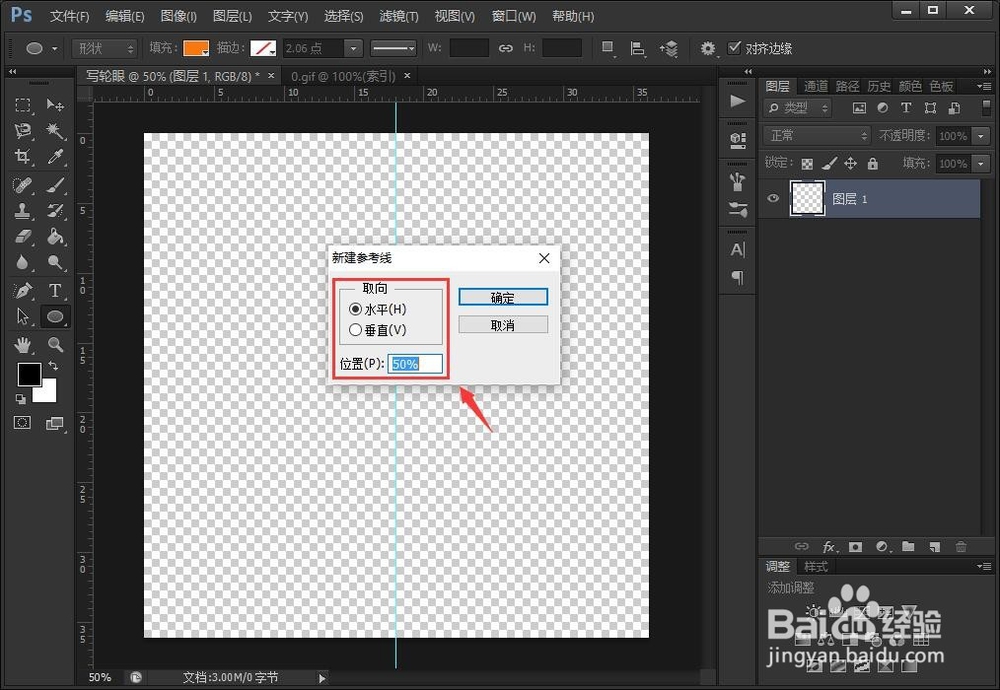Select the Hand tool
1000x690 pixels.
[23, 345]
